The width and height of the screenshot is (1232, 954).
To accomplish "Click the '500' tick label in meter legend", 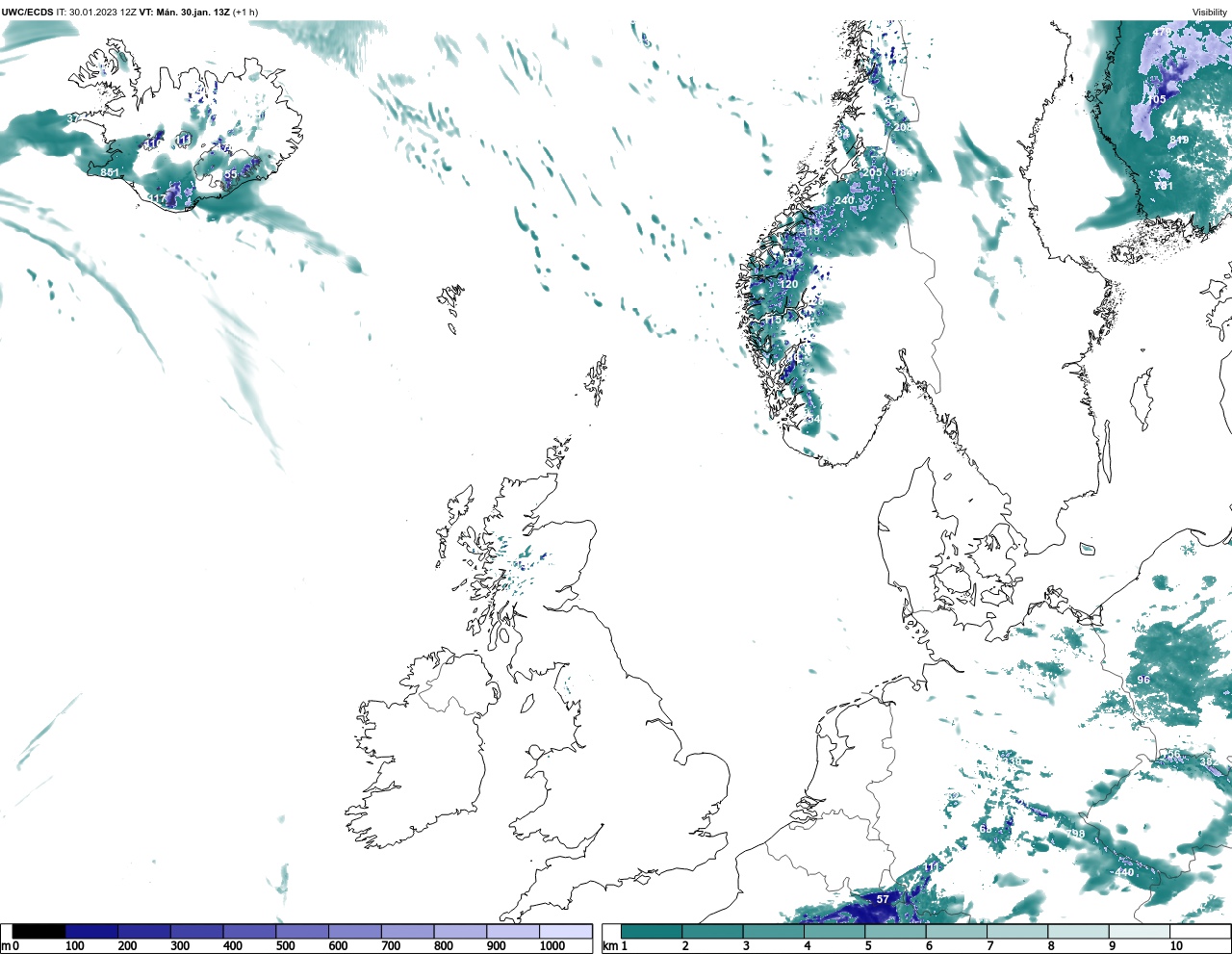I will click(285, 946).
